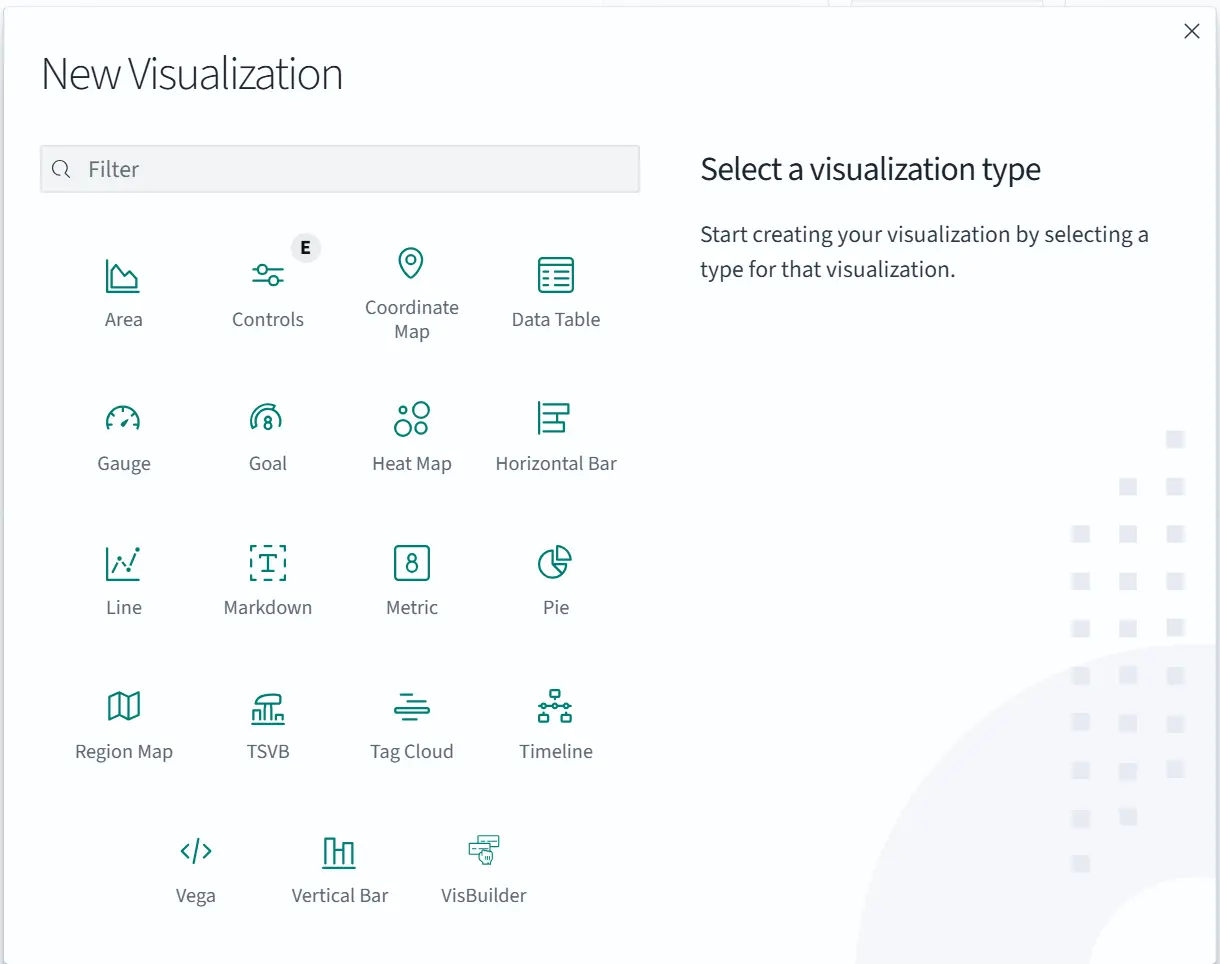1220x964 pixels.
Task: Select the Heat Map visualization
Action: tap(411, 434)
